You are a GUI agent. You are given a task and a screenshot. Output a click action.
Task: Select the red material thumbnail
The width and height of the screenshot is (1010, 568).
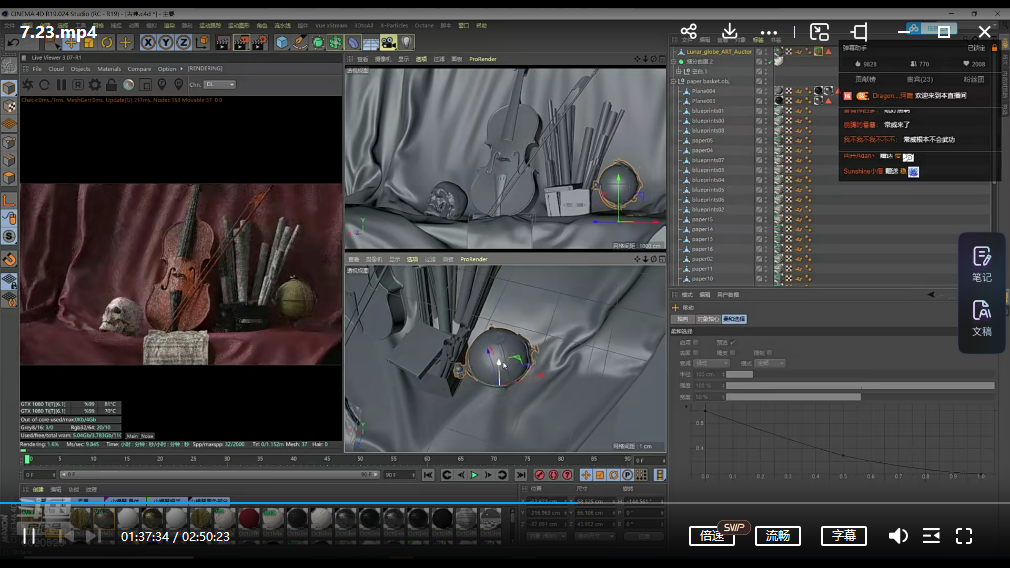pyautogui.click(x=249, y=518)
